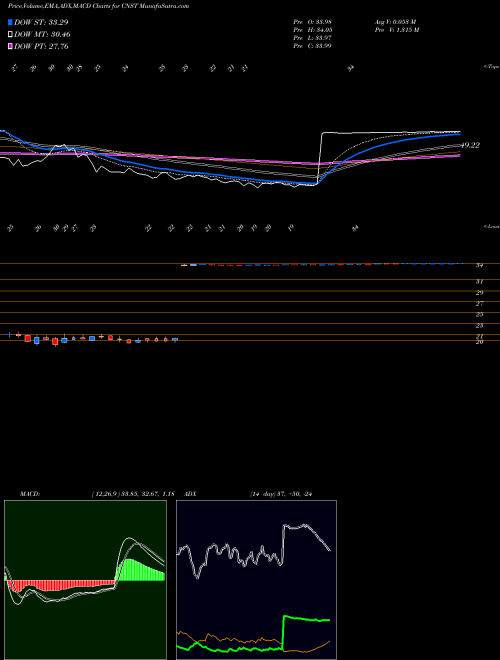
Task: Click the 31 price axis label
Action: tap(479, 282)
